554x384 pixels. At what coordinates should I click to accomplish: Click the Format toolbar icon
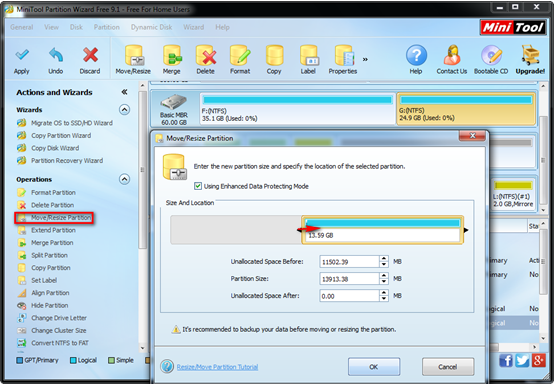pos(240,55)
